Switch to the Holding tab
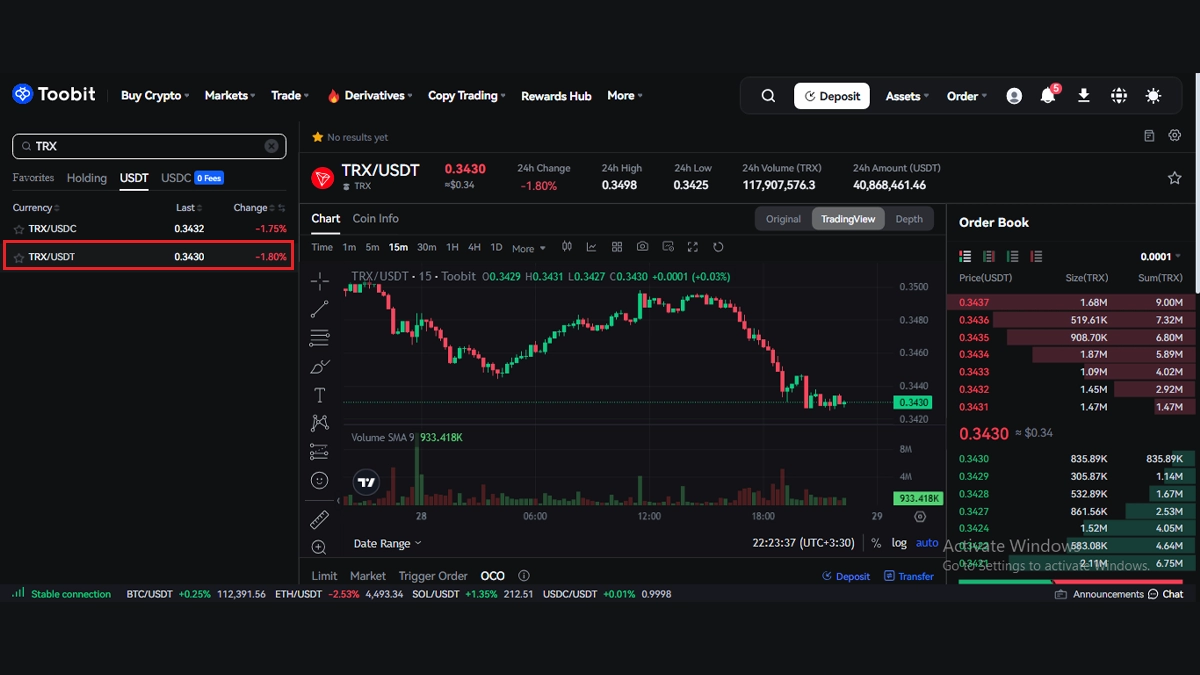This screenshot has width=1200, height=675. click(x=87, y=178)
